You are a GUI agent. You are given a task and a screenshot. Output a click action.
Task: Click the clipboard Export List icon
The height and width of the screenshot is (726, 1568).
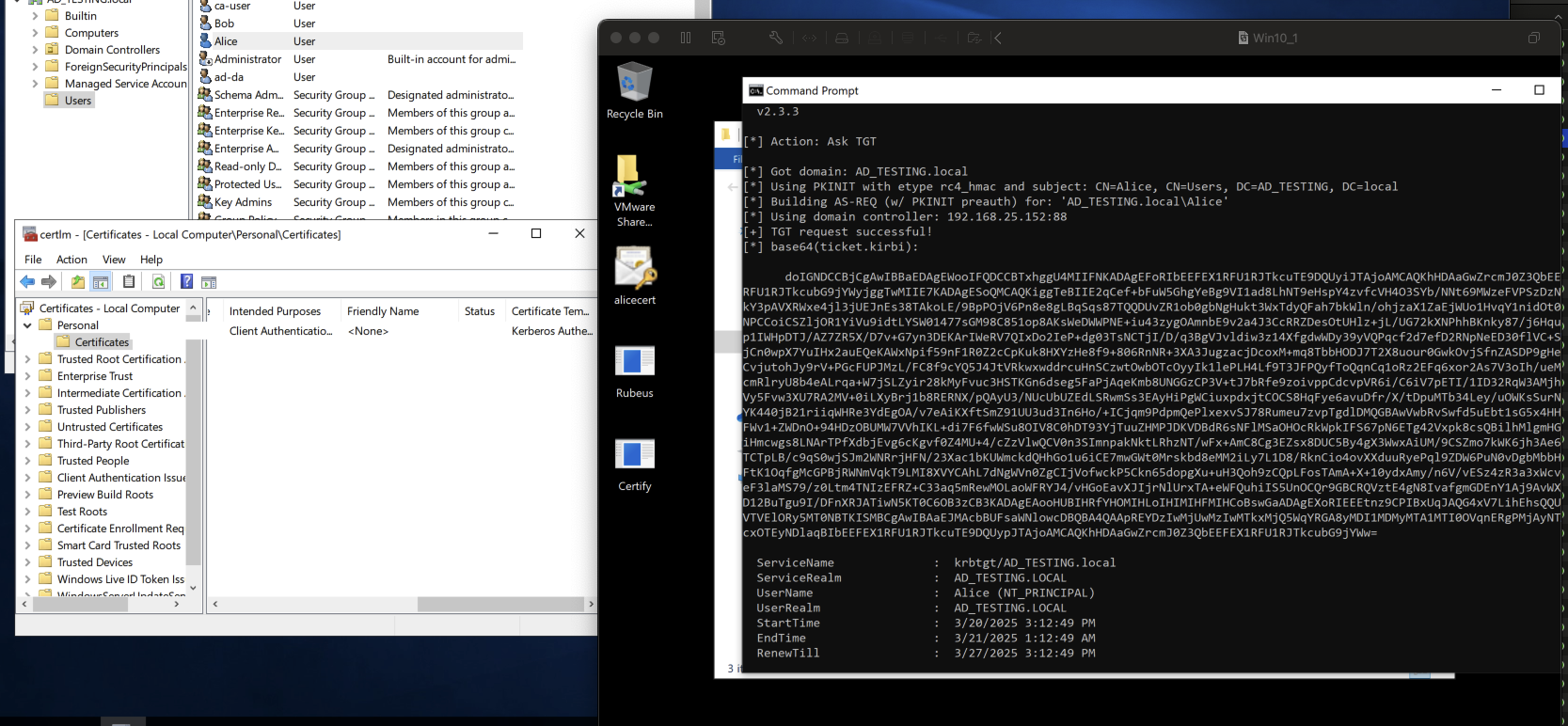[x=129, y=281]
